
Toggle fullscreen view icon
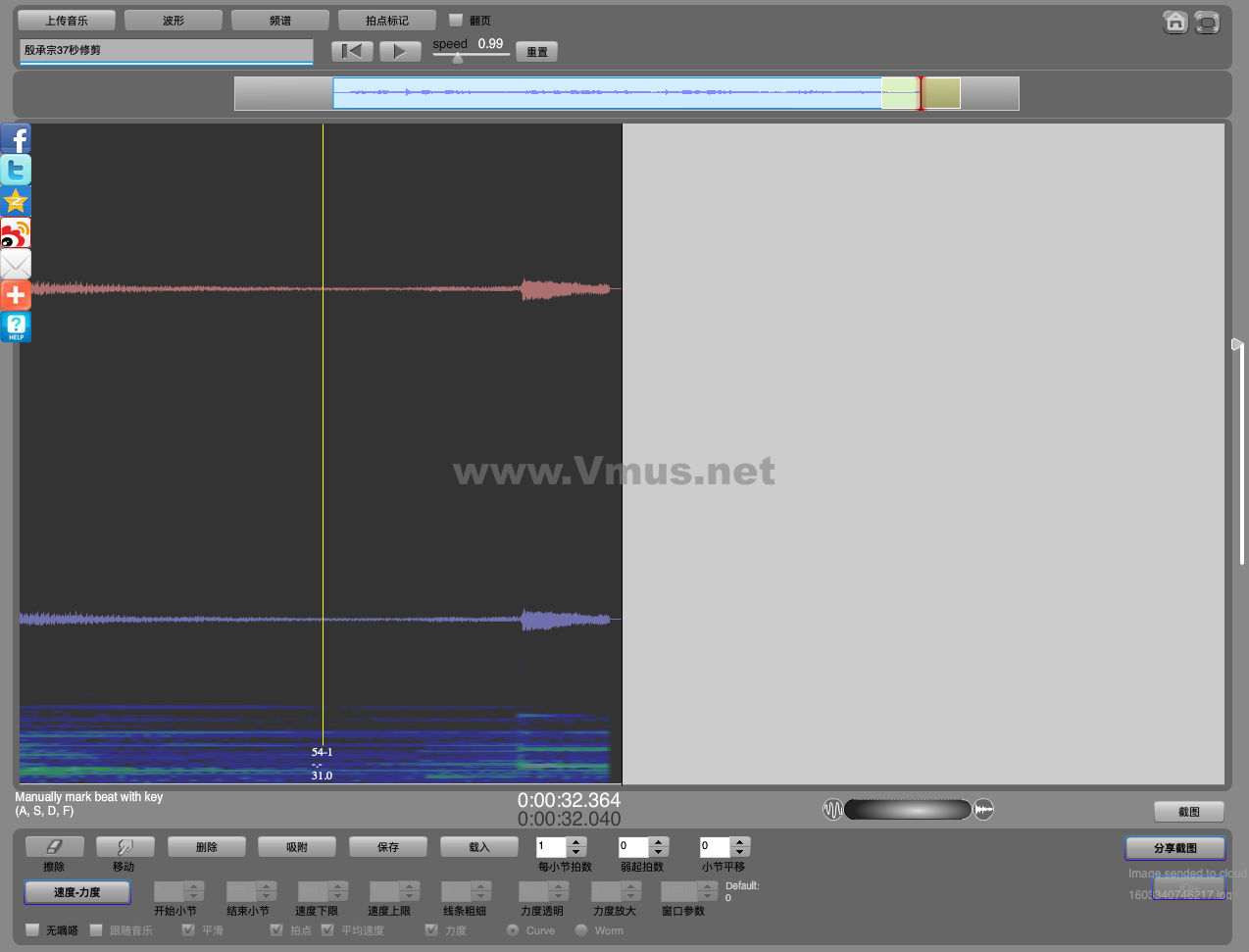(1207, 22)
